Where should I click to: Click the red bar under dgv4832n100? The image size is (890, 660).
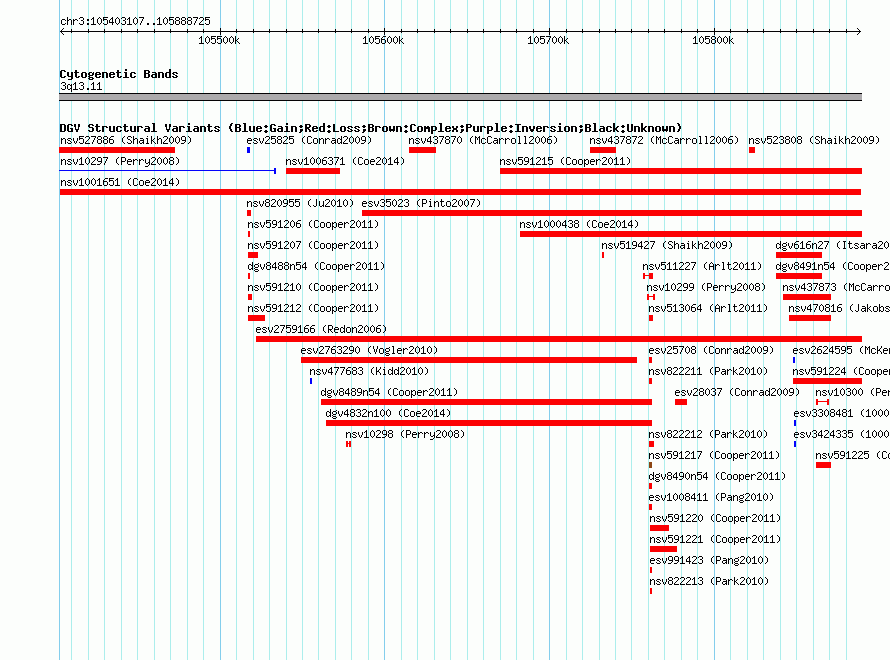coord(489,423)
